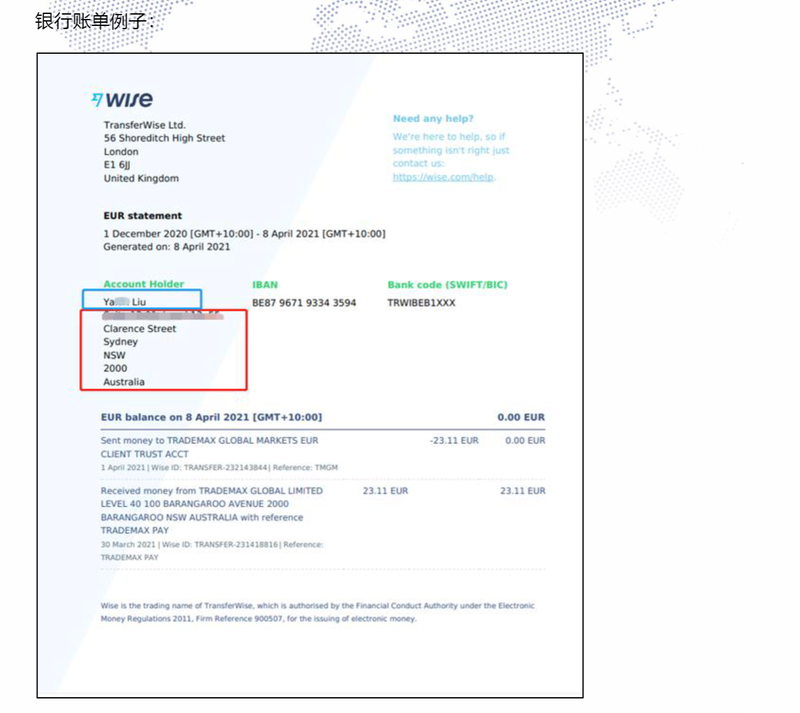This screenshot has height=713, width=800.
Task: Select the "London" address line
Action: point(121,152)
